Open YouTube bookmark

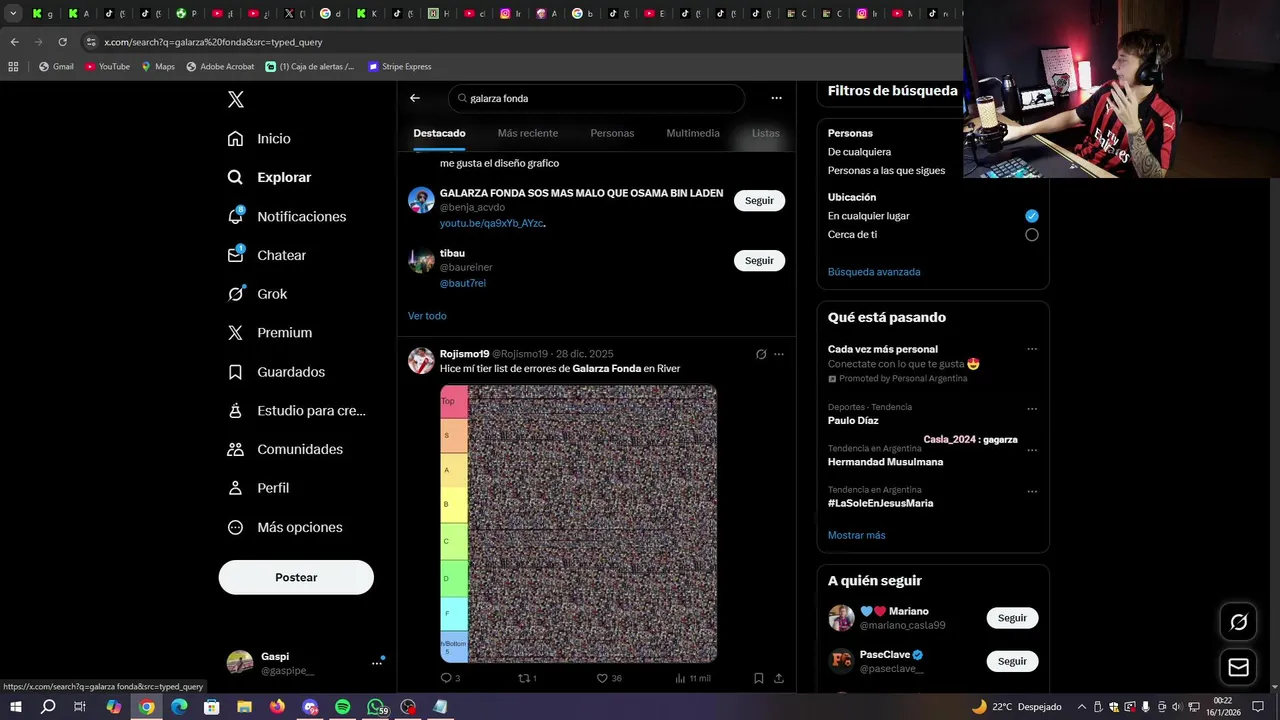107,67
